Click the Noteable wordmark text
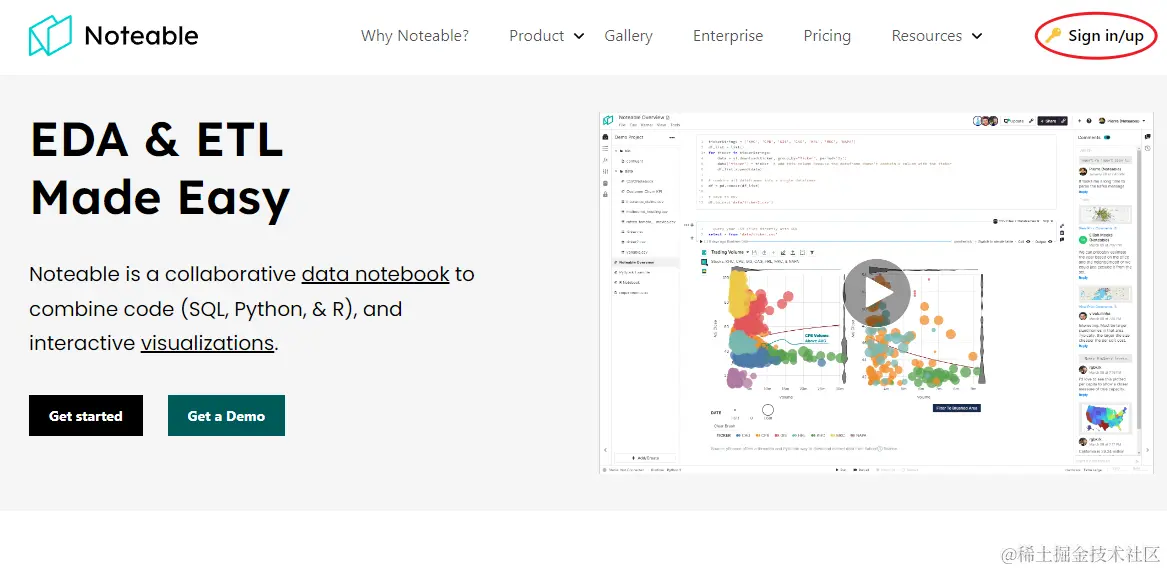The image size is (1167, 571). (141, 36)
